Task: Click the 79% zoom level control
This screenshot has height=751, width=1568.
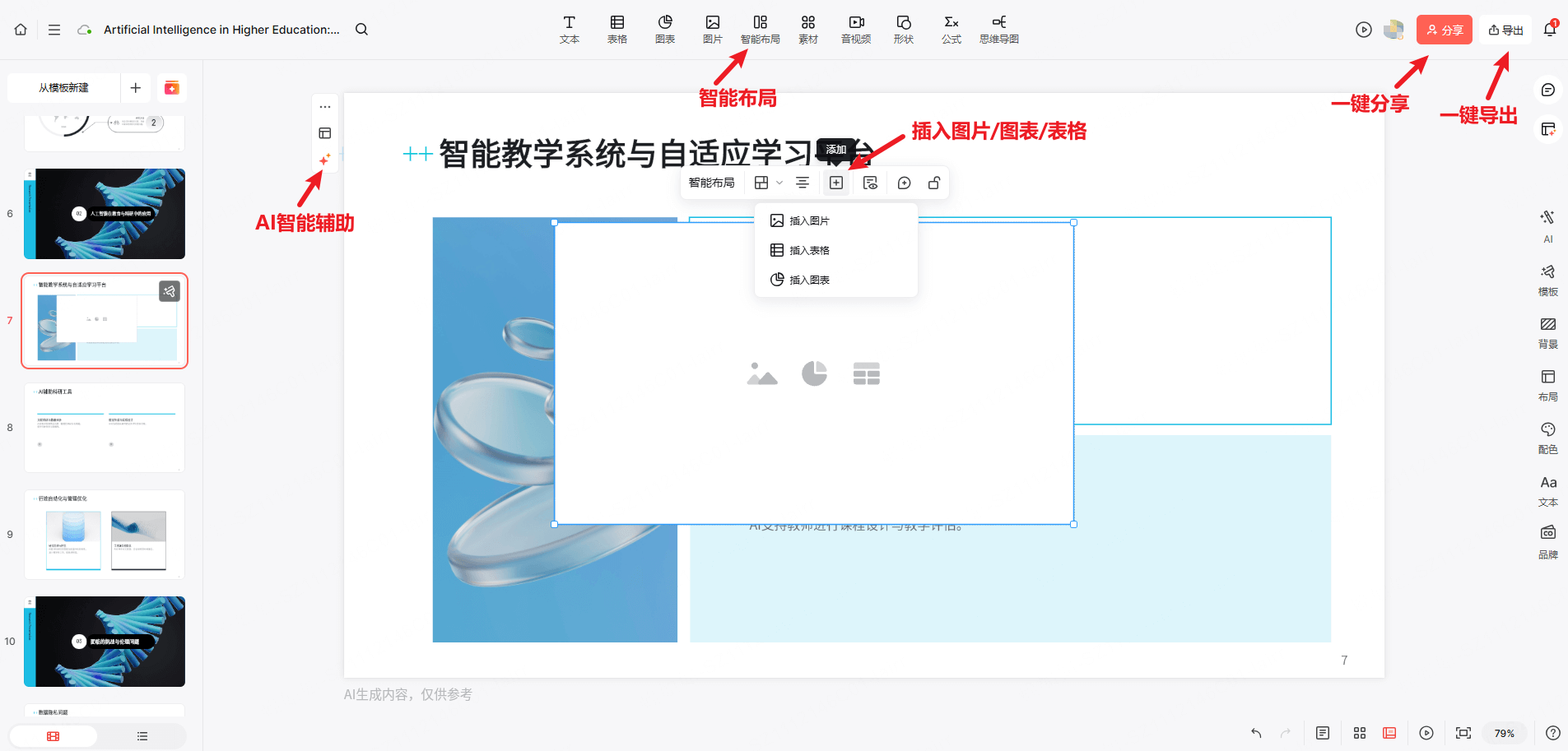Action: pyautogui.click(x=1505, y=732)
